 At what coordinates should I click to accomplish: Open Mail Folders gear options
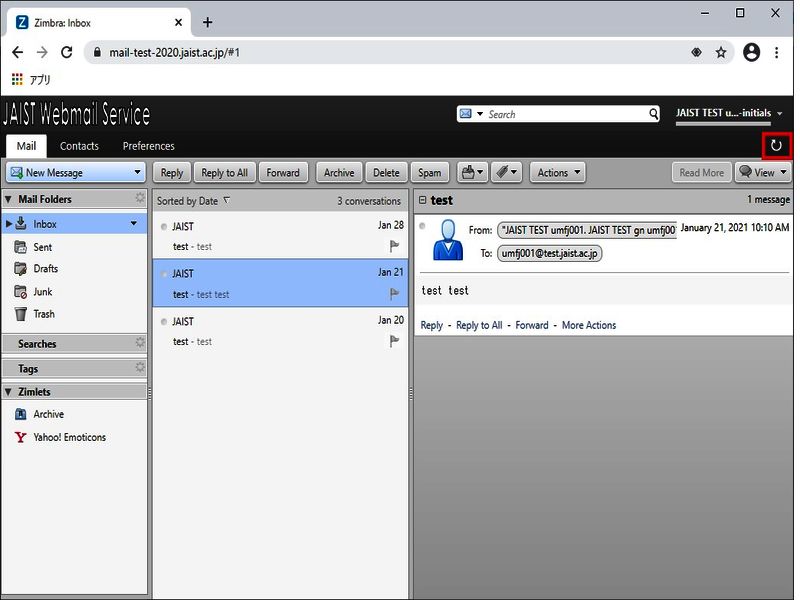pyautogui.click(x=140, y=198)
